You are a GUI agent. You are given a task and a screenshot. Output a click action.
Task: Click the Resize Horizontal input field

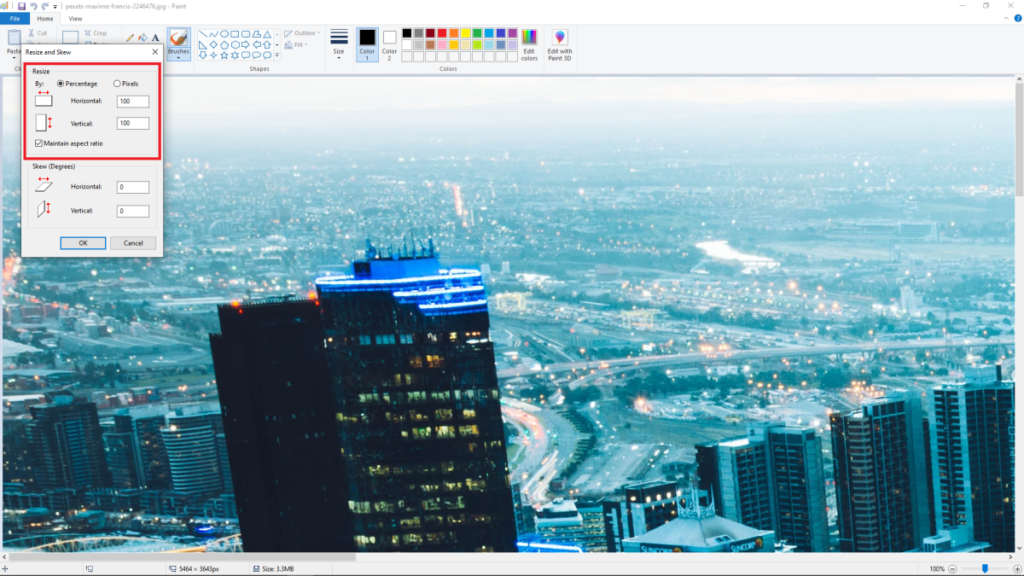(x=133, y=101)
